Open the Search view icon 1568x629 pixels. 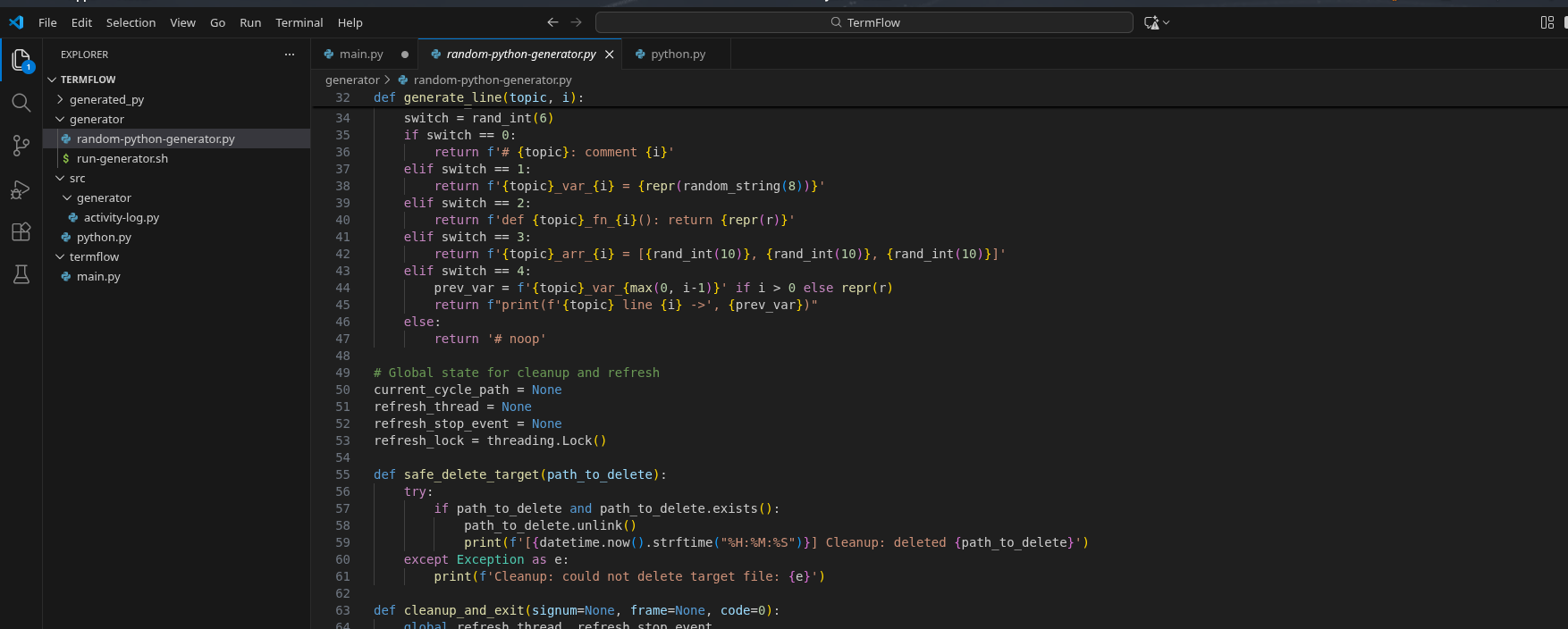[21, 103]
